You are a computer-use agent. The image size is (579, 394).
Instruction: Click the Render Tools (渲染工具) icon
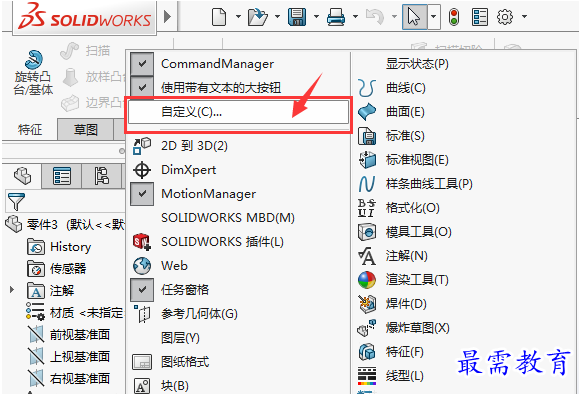[367, 280]
